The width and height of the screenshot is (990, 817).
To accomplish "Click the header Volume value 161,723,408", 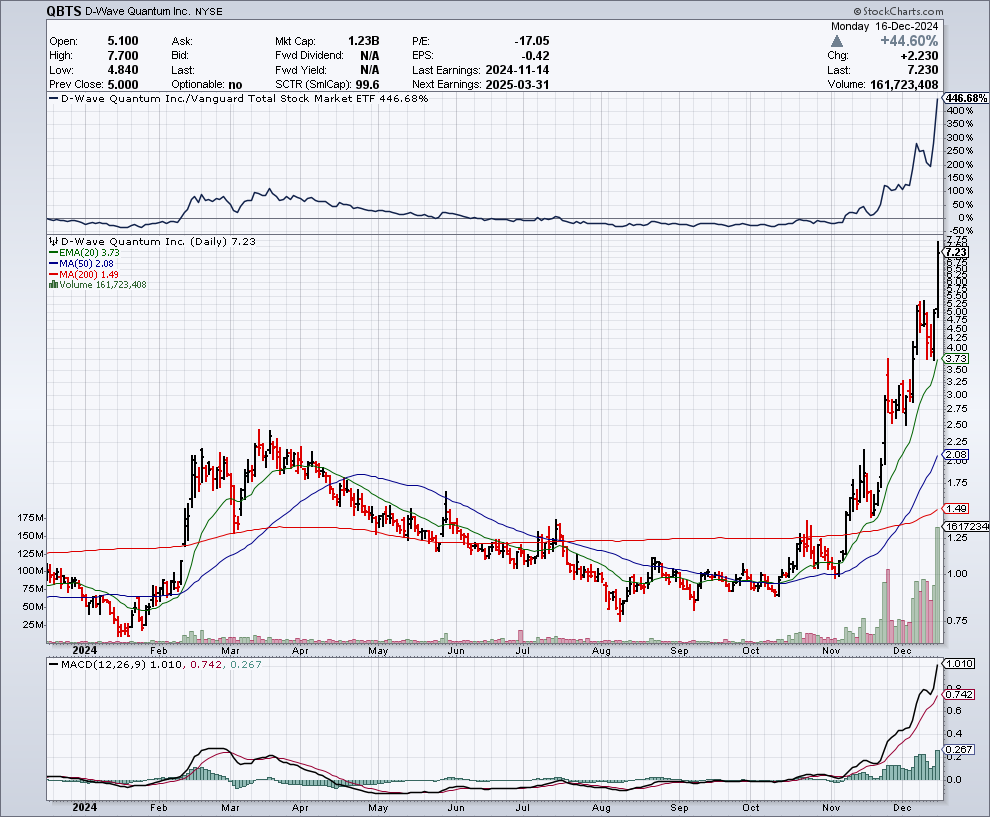I will [904, 85].
